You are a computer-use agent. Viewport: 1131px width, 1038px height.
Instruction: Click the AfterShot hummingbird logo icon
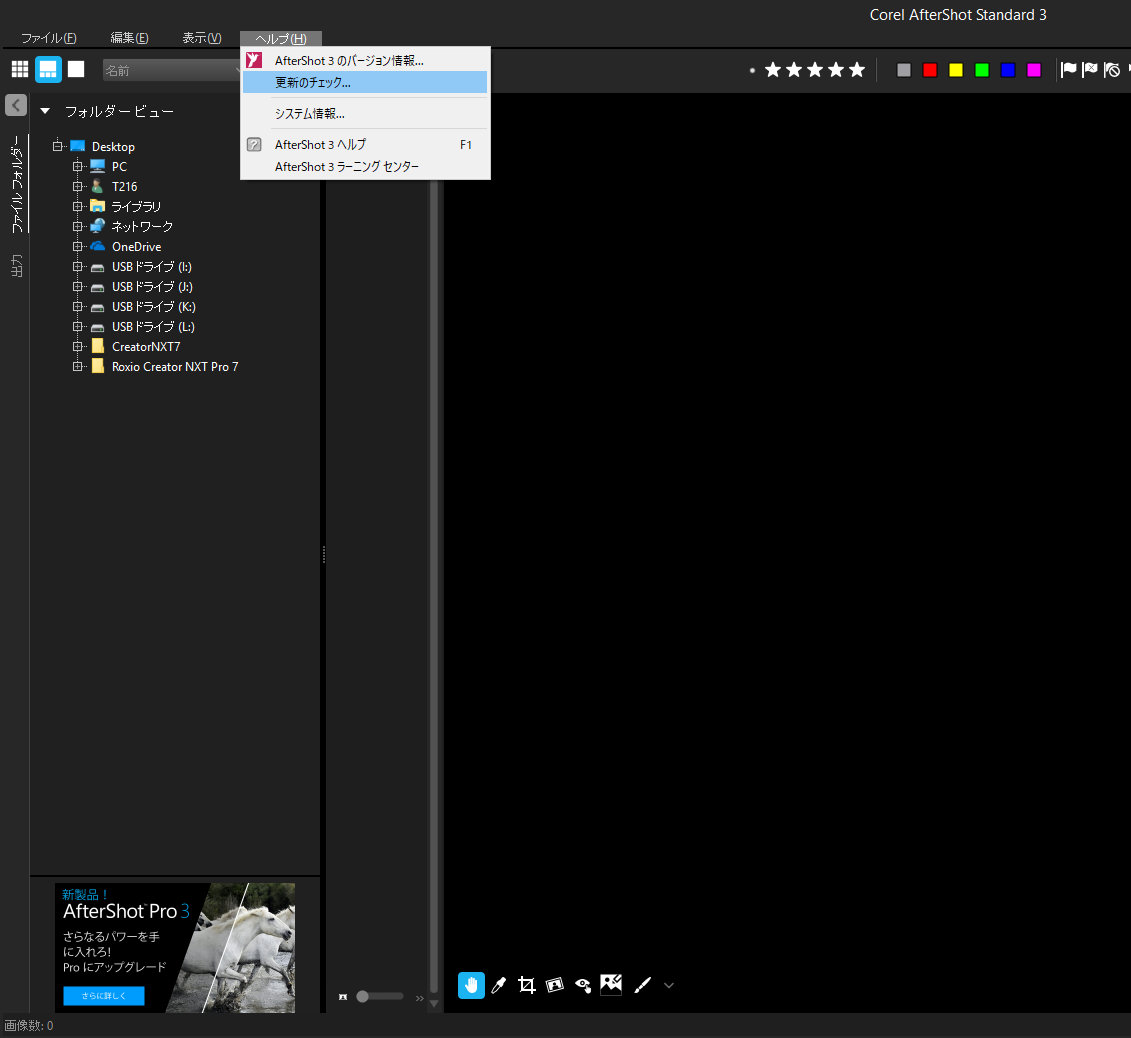point(254,60)
